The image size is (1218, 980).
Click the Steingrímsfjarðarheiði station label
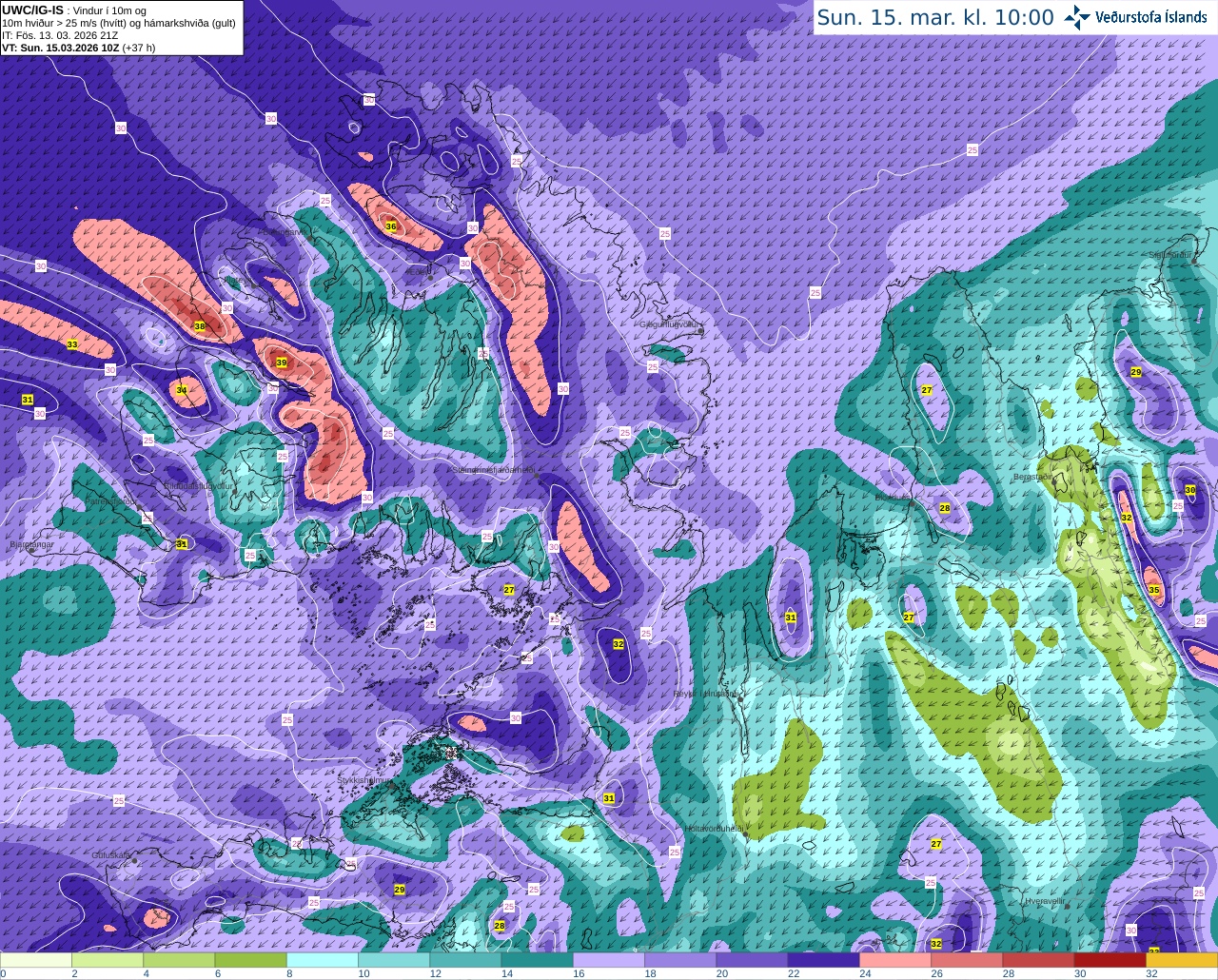pos(493,469)
